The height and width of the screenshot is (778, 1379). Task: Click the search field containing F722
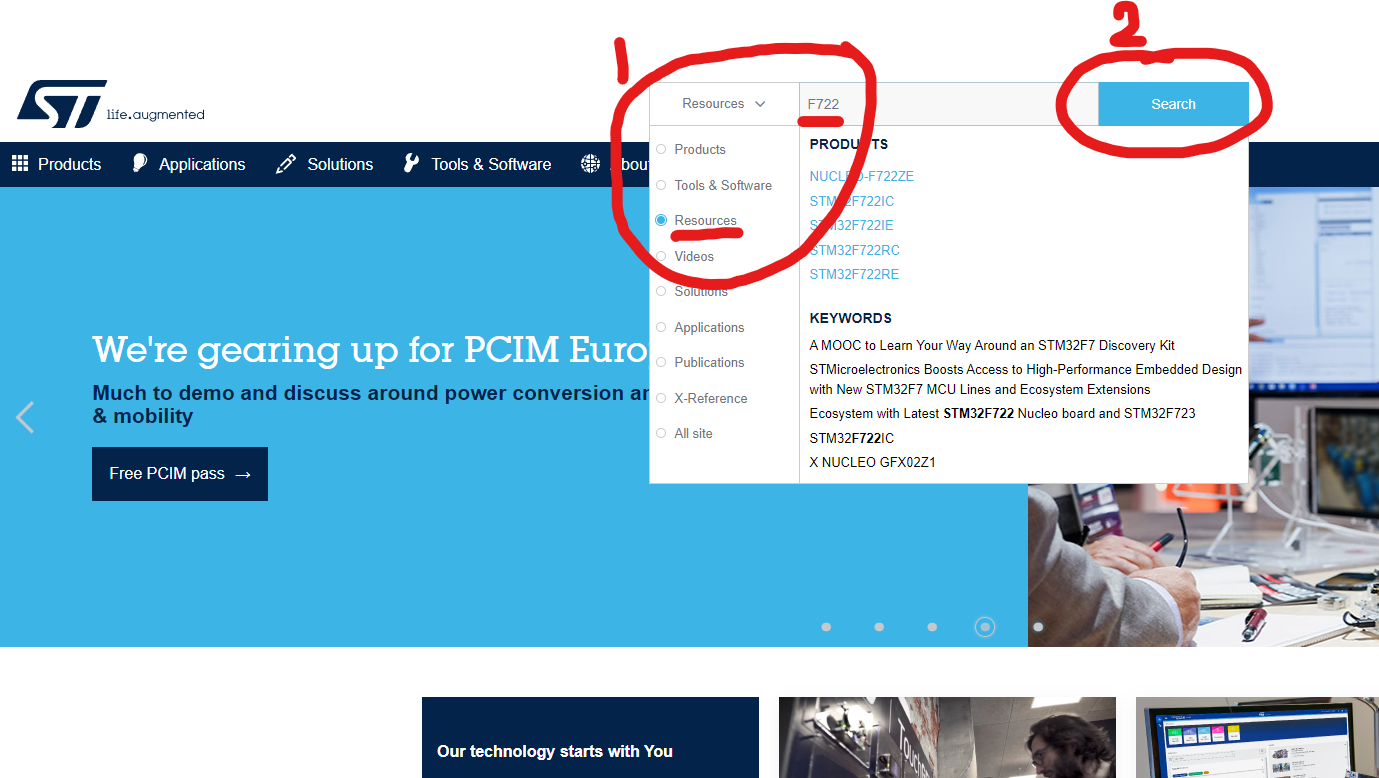(948, 104)
